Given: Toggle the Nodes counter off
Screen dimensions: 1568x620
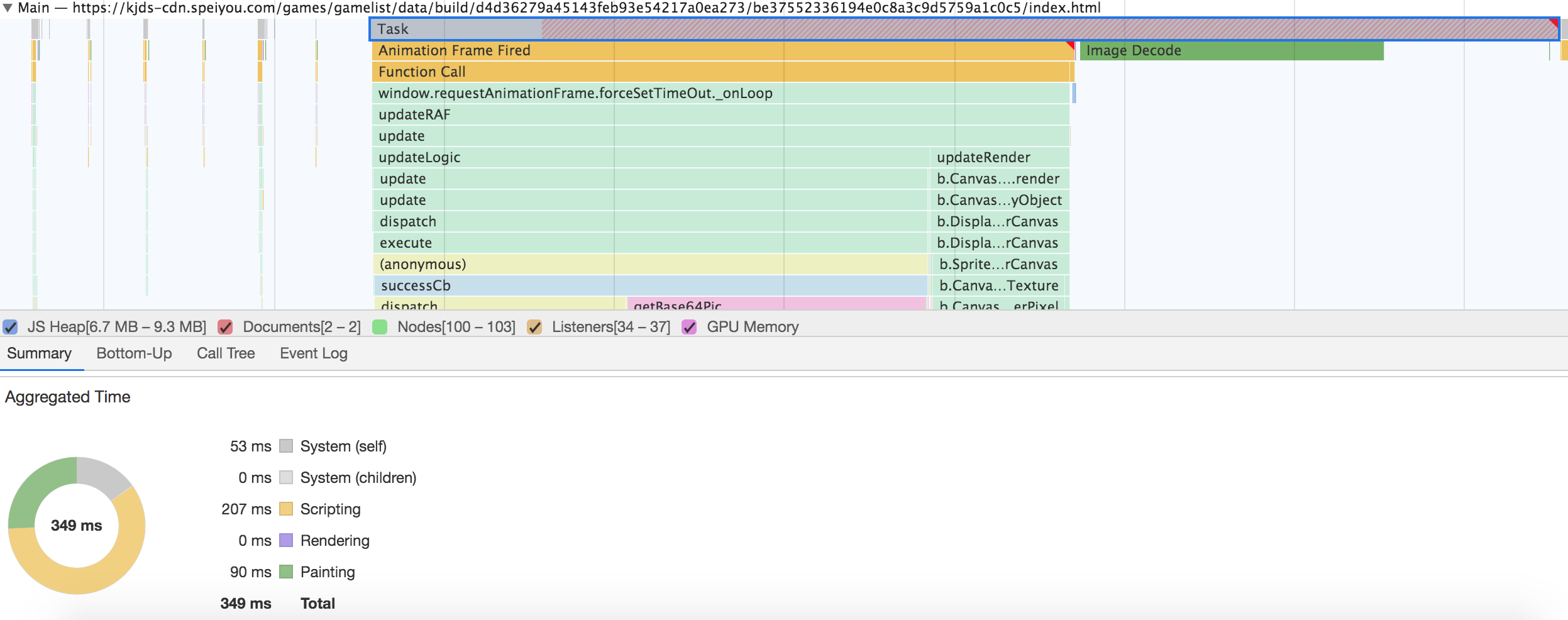Looking at the screenshot, I should [378, 327].
